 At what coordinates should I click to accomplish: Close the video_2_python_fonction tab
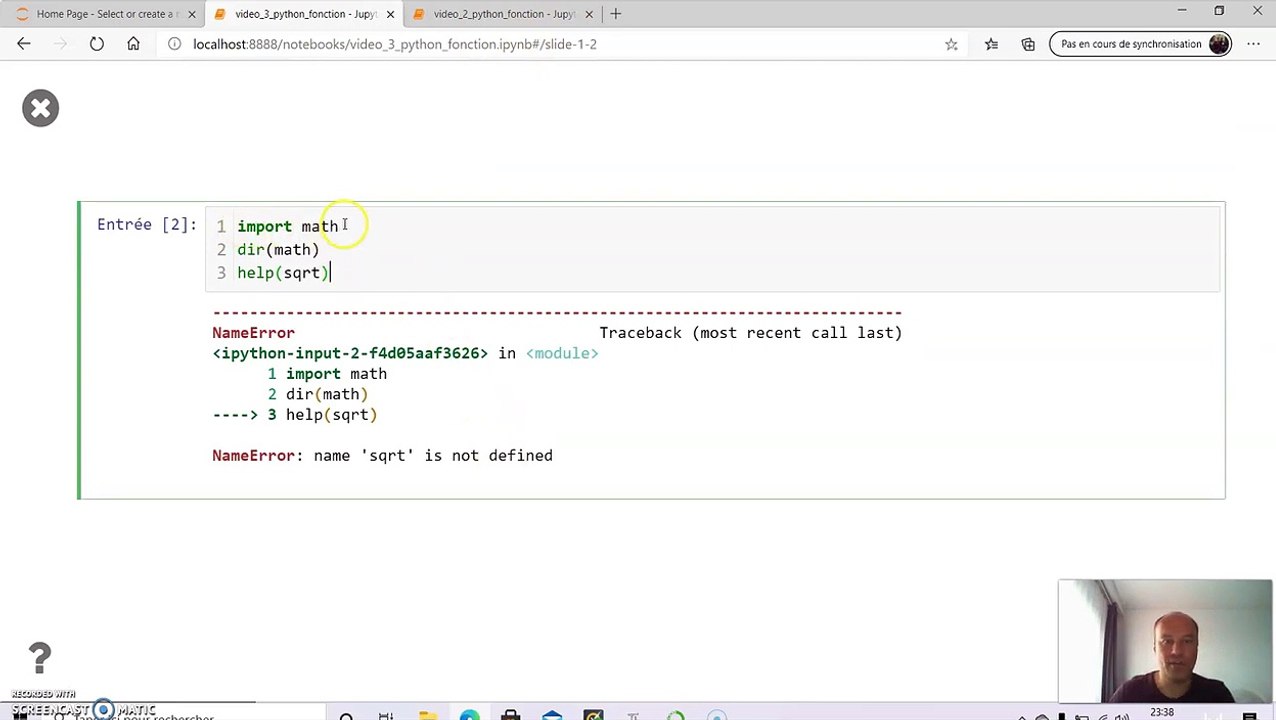click(589, 14)
